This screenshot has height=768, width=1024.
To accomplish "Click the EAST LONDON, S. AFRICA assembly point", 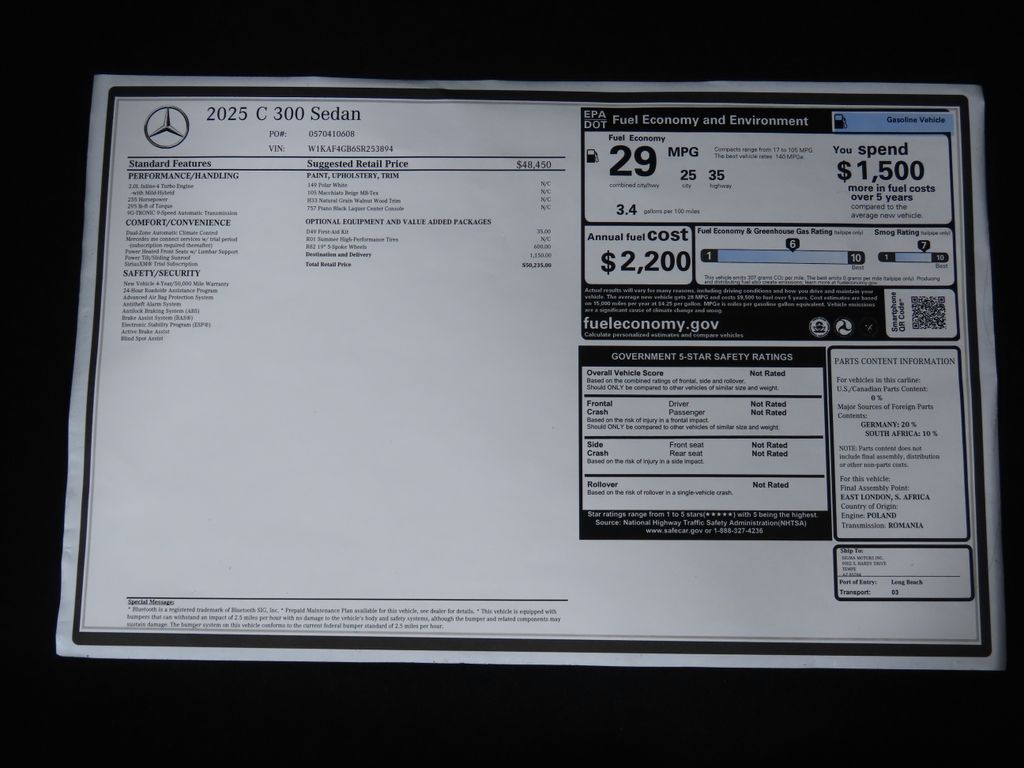I will [885, 497].
